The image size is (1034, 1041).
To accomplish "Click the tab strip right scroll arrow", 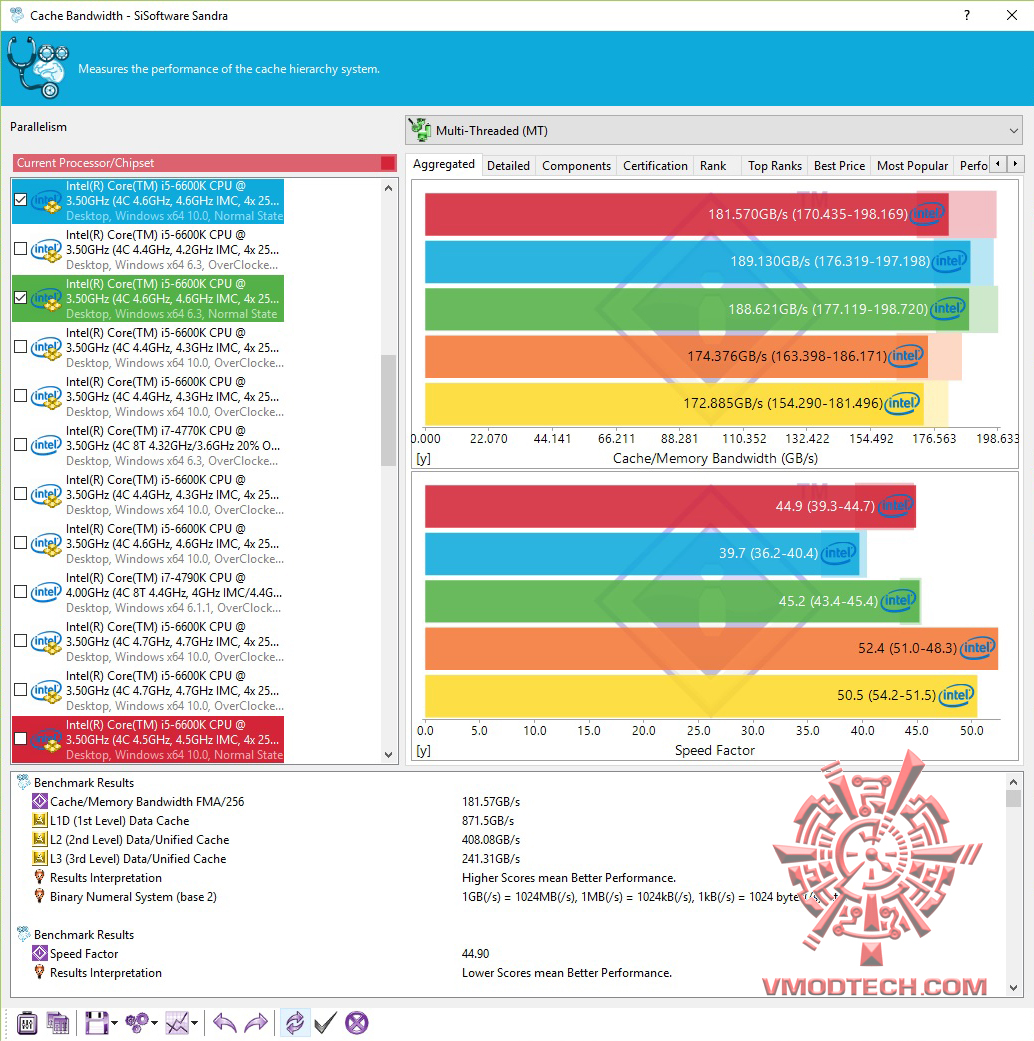I will pos(1015,163).
